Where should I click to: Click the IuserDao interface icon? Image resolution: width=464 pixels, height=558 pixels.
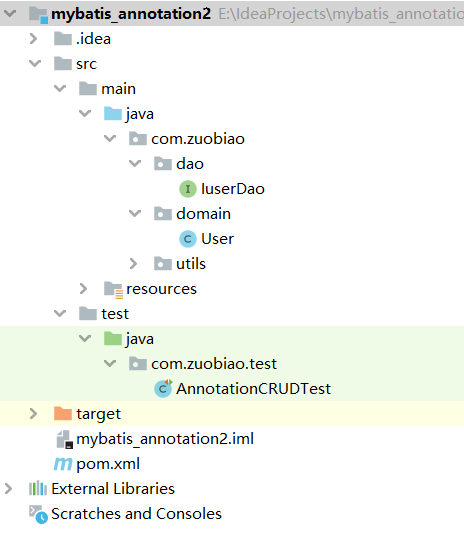point(188,189)
